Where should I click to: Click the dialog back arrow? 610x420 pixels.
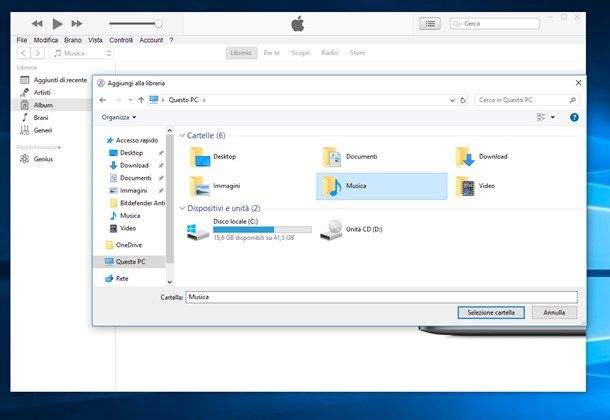(x=103, y=100)
